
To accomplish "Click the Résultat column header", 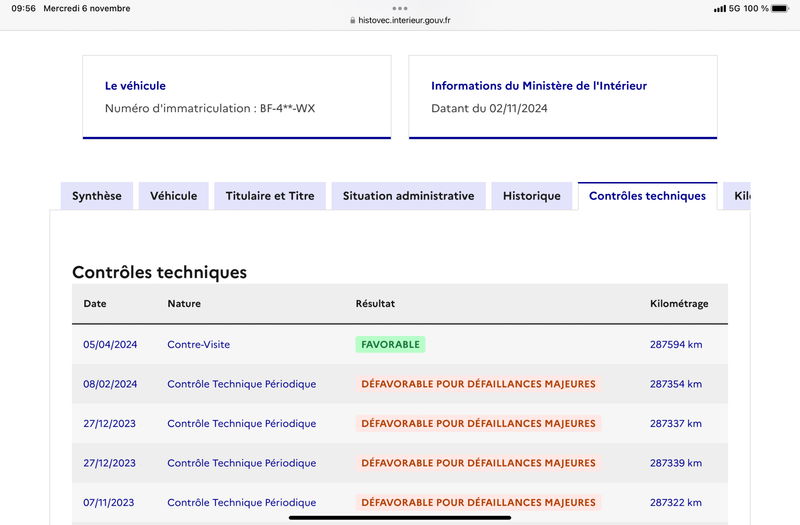I will [x=375, y=304].
